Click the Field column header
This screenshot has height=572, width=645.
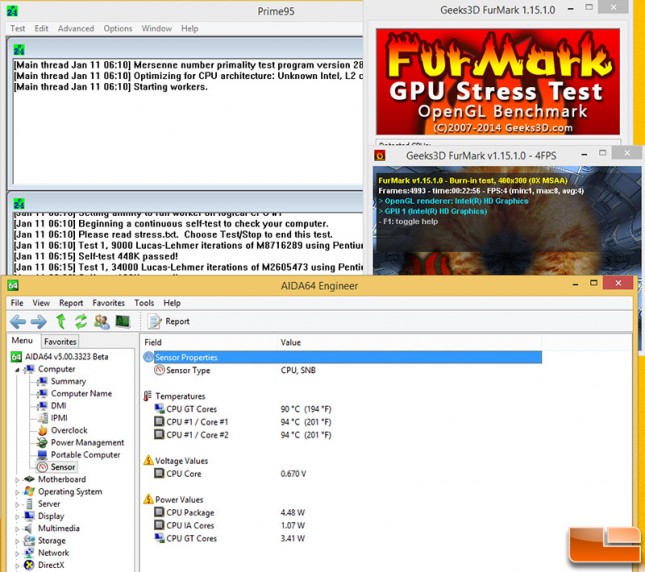[x=208, y=342]
